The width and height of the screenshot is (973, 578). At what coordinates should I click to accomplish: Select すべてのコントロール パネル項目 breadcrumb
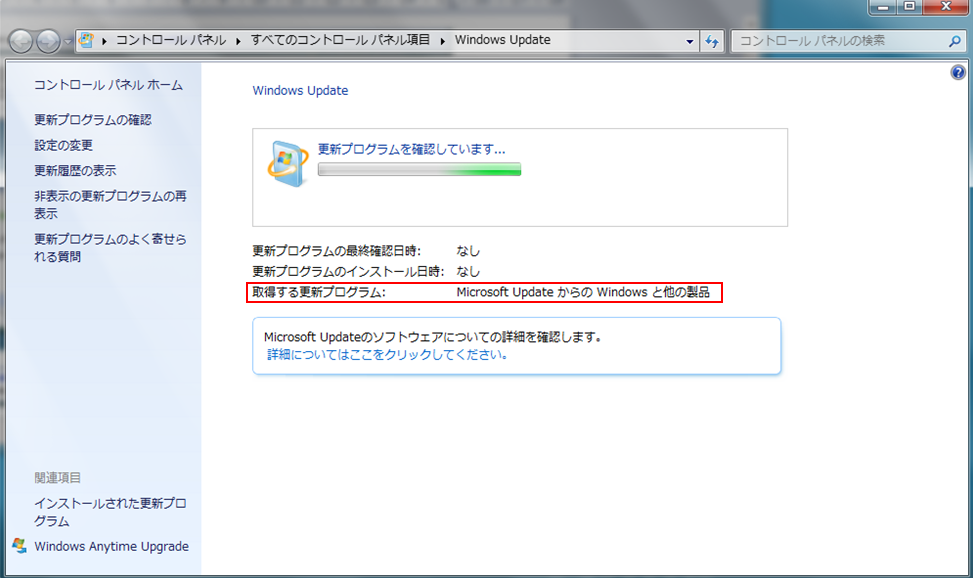click(x=340, y=40)
